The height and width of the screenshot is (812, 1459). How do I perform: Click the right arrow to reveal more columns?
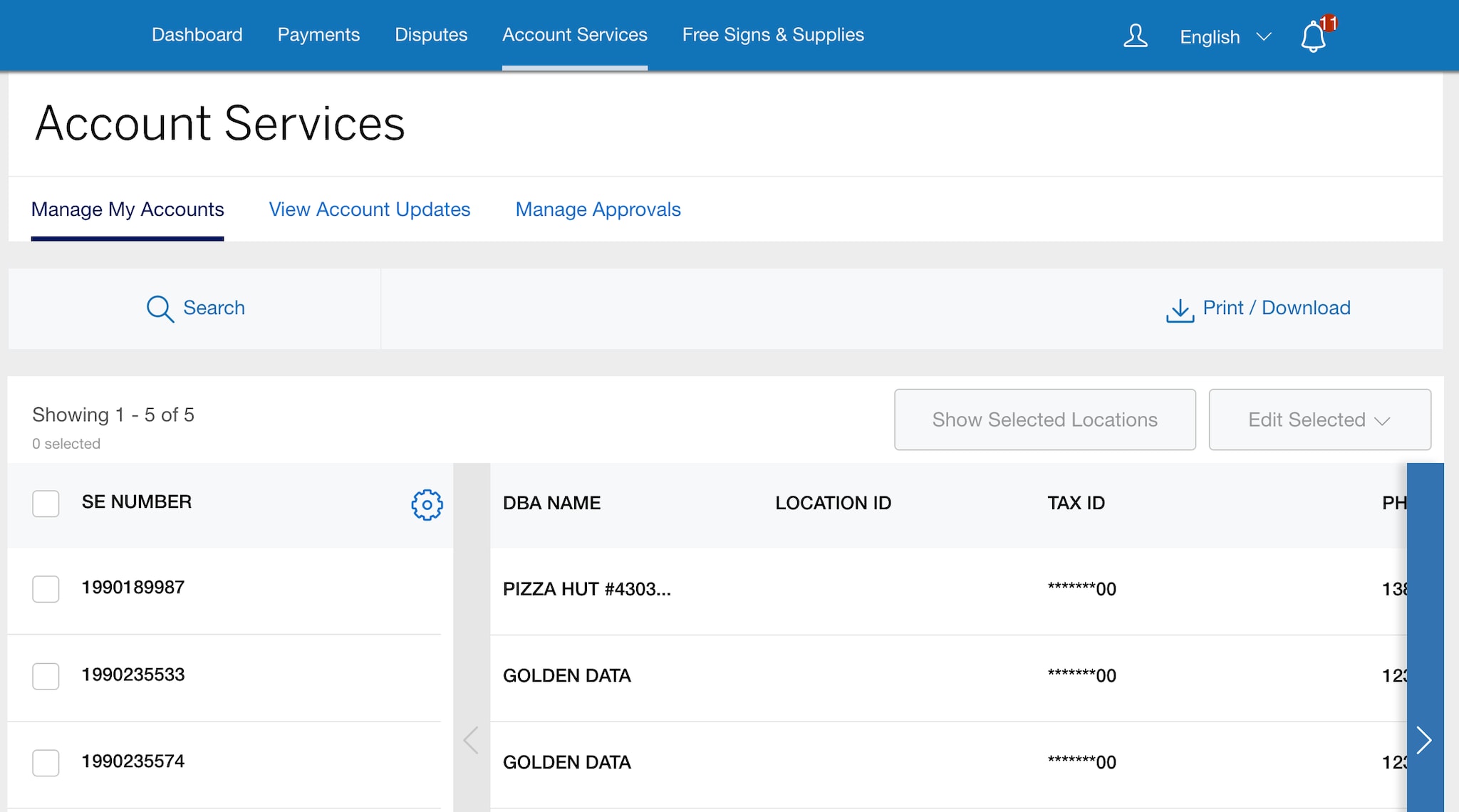[1423, 740]
